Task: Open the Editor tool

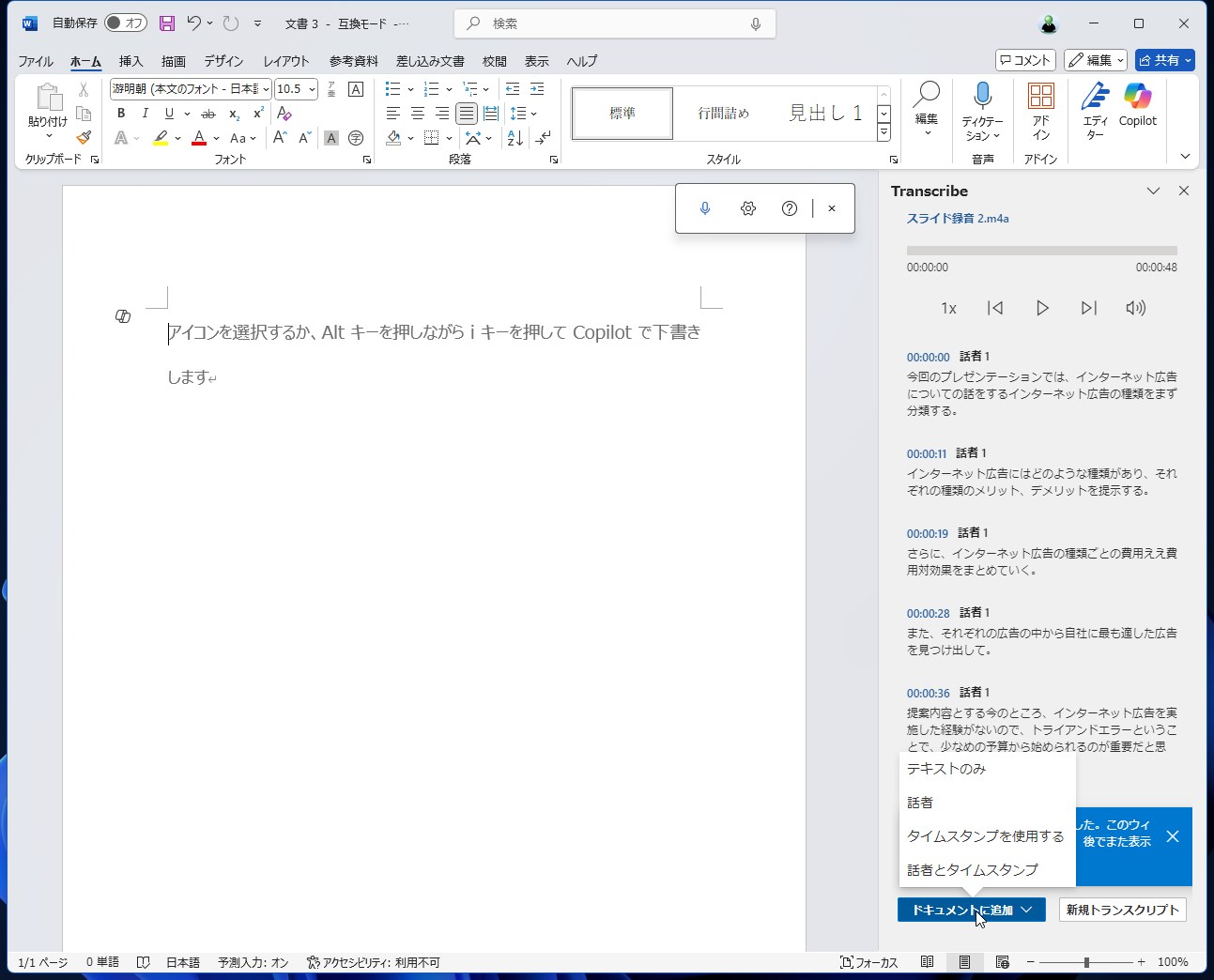Action: tap(1095, 111)
